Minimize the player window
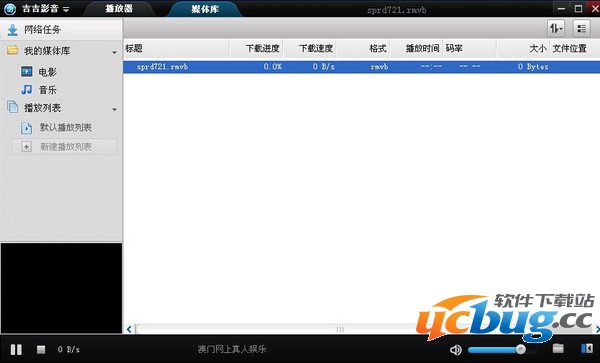The width and height of the screenshot is (600, 363). (561, 8)
